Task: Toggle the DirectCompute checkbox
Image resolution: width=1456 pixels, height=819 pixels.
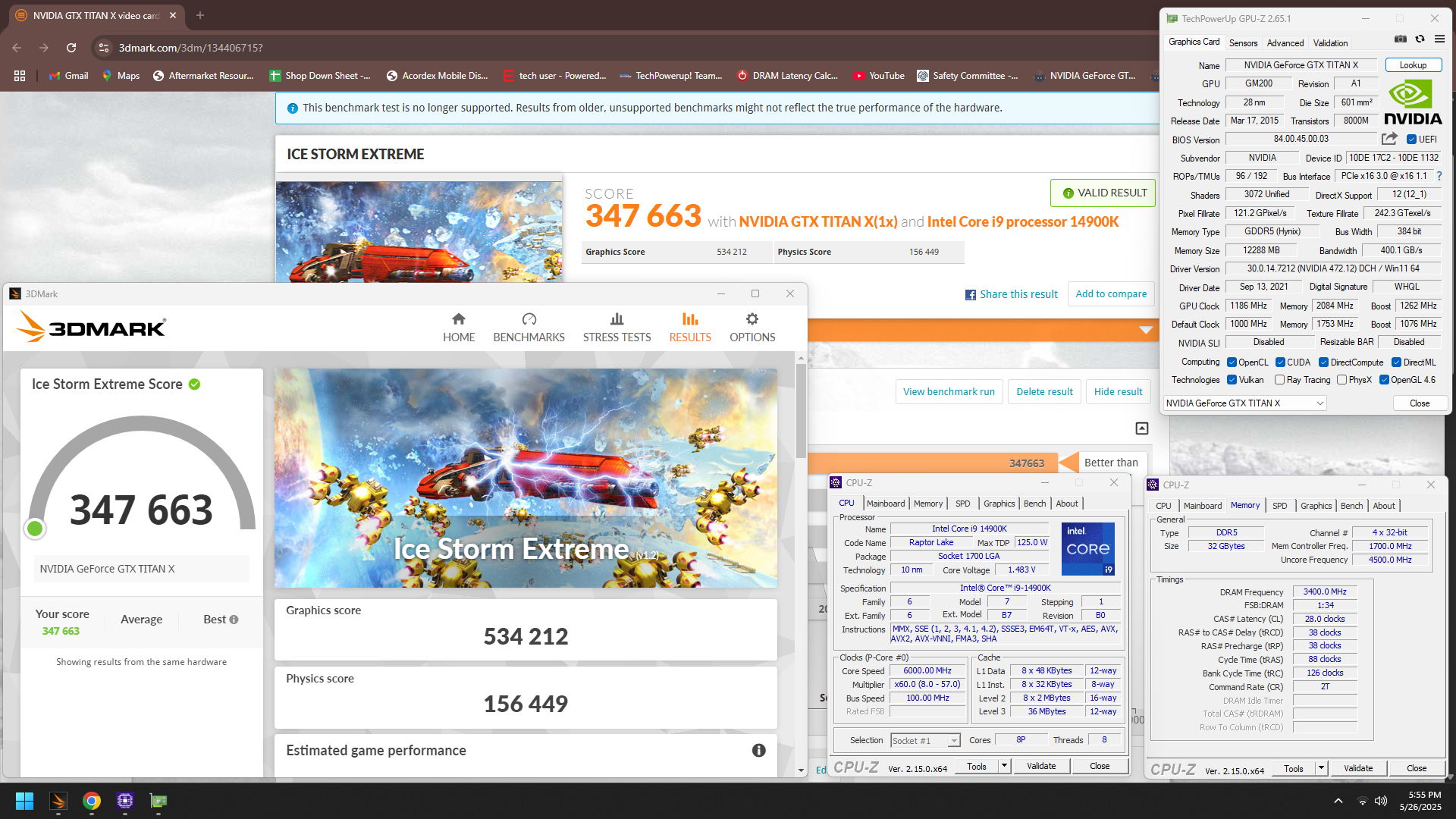Action: point(1323,362)
